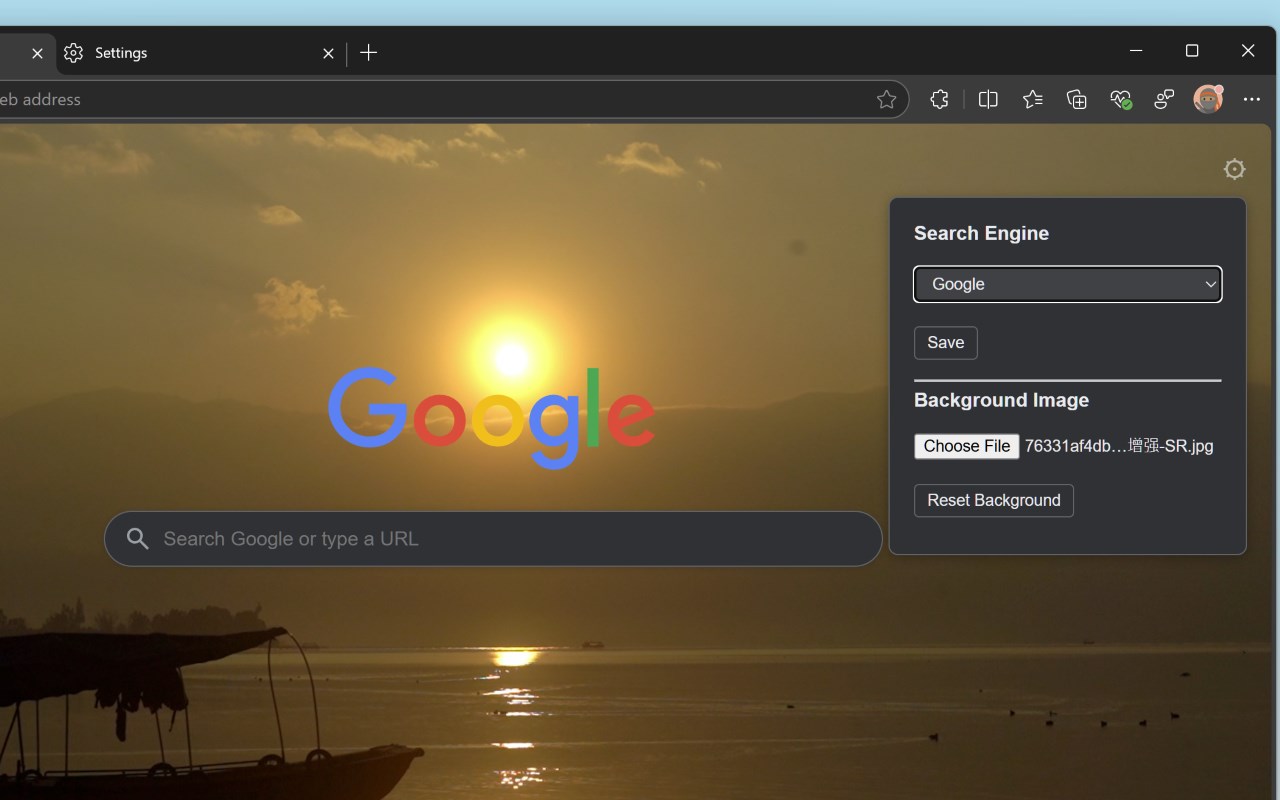The width and height of the screenshot is (1280, 800).
Task: Open the Collections icon
Action: (x=1076, y=99)
